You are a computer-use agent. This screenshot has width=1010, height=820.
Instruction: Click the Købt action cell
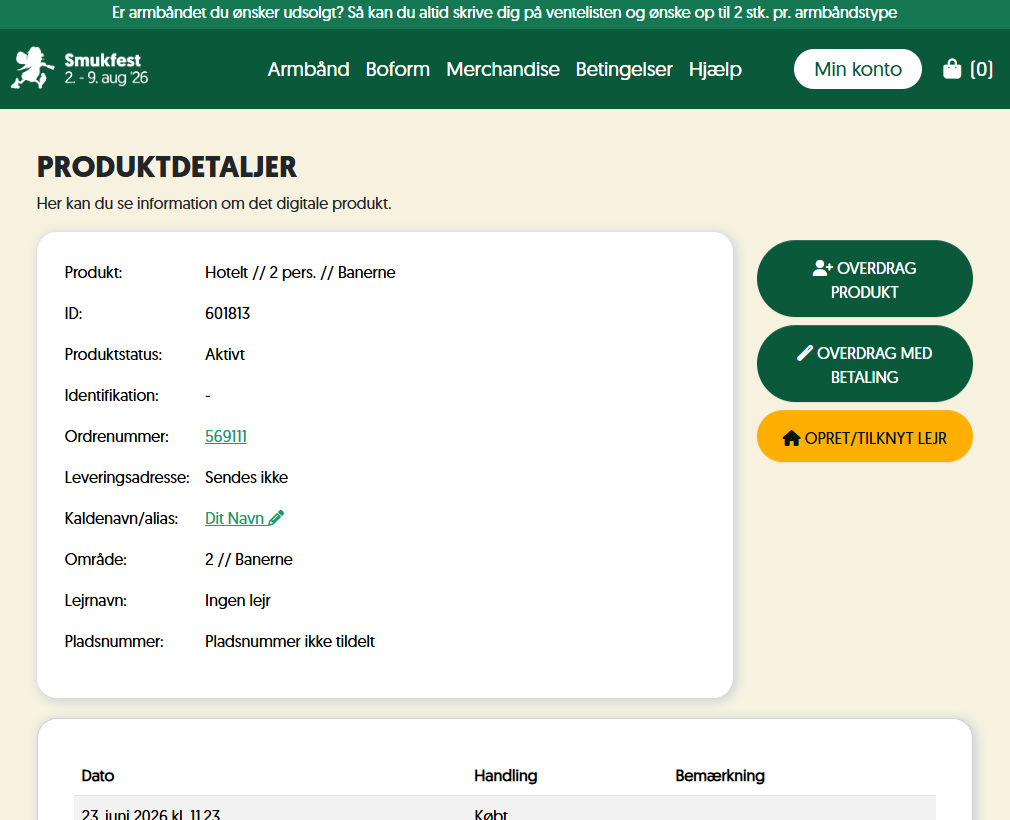tap(491, 814)
